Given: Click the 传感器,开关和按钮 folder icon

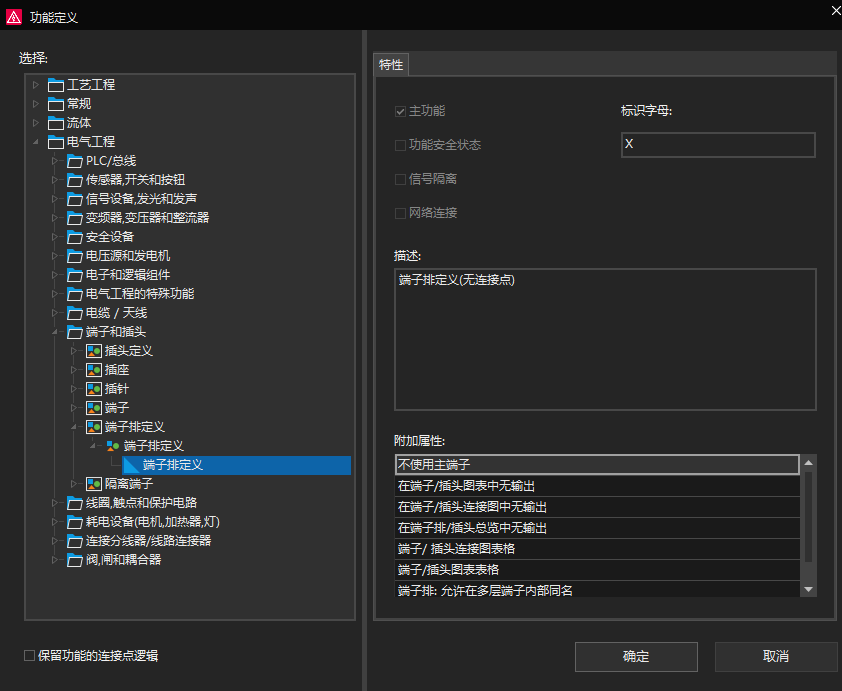Looking at the screenshot, I should [75, 180].
